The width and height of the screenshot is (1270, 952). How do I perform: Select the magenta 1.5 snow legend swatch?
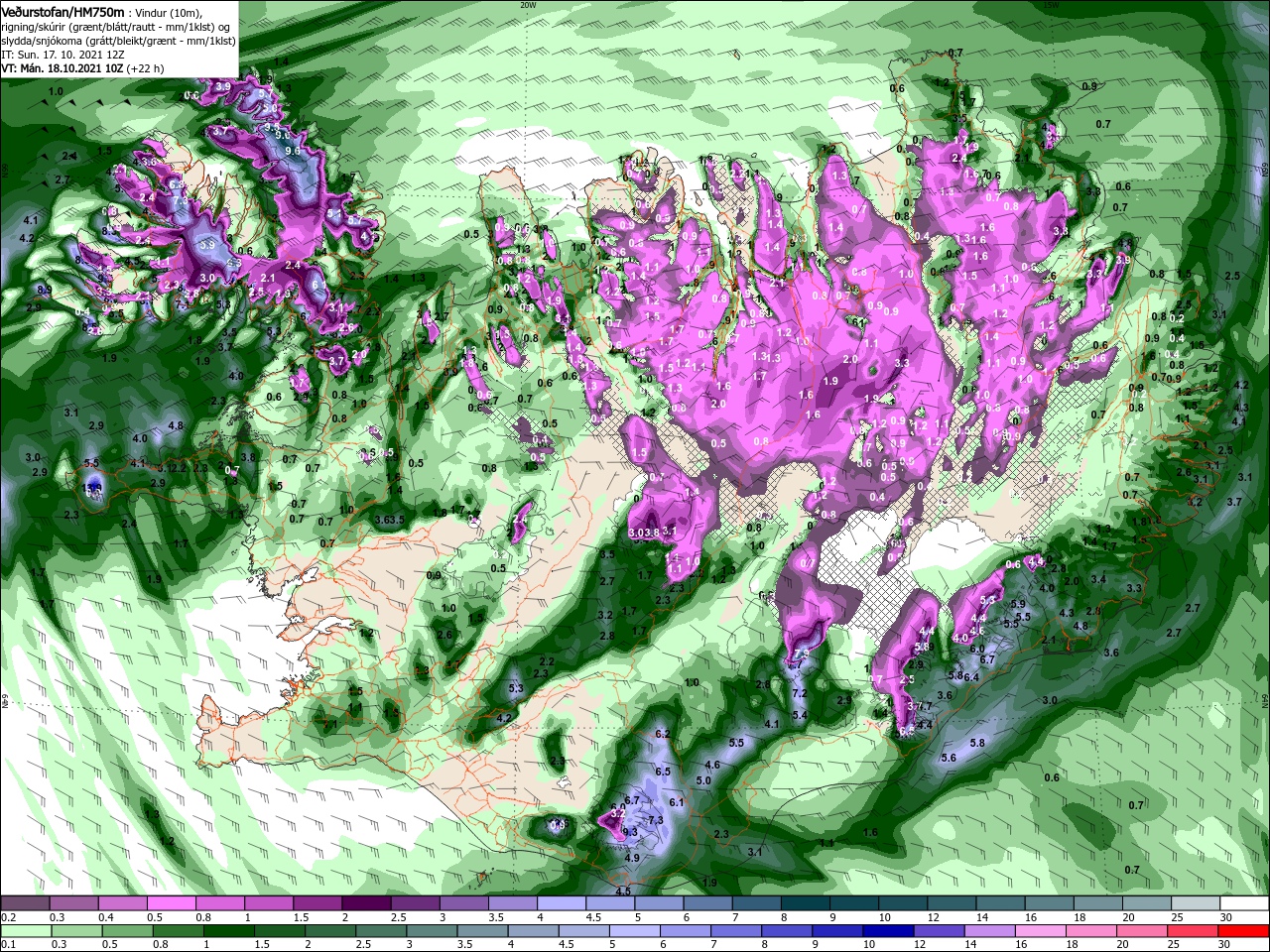(x=317, y=902)
